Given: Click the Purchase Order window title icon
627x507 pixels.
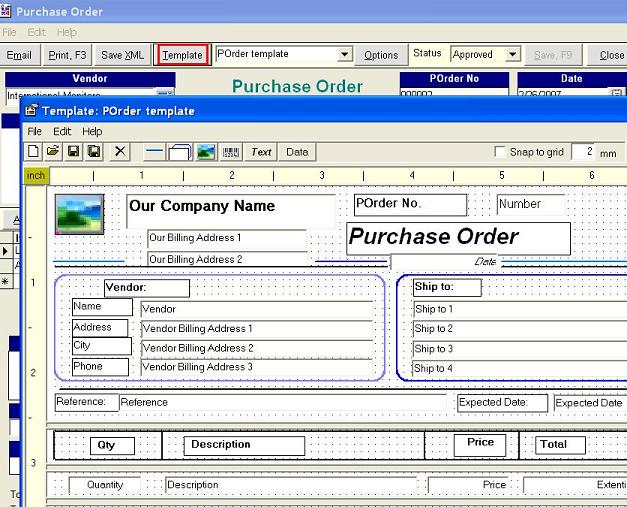Looking at the screenshot, I should click(x=5, y=10).
